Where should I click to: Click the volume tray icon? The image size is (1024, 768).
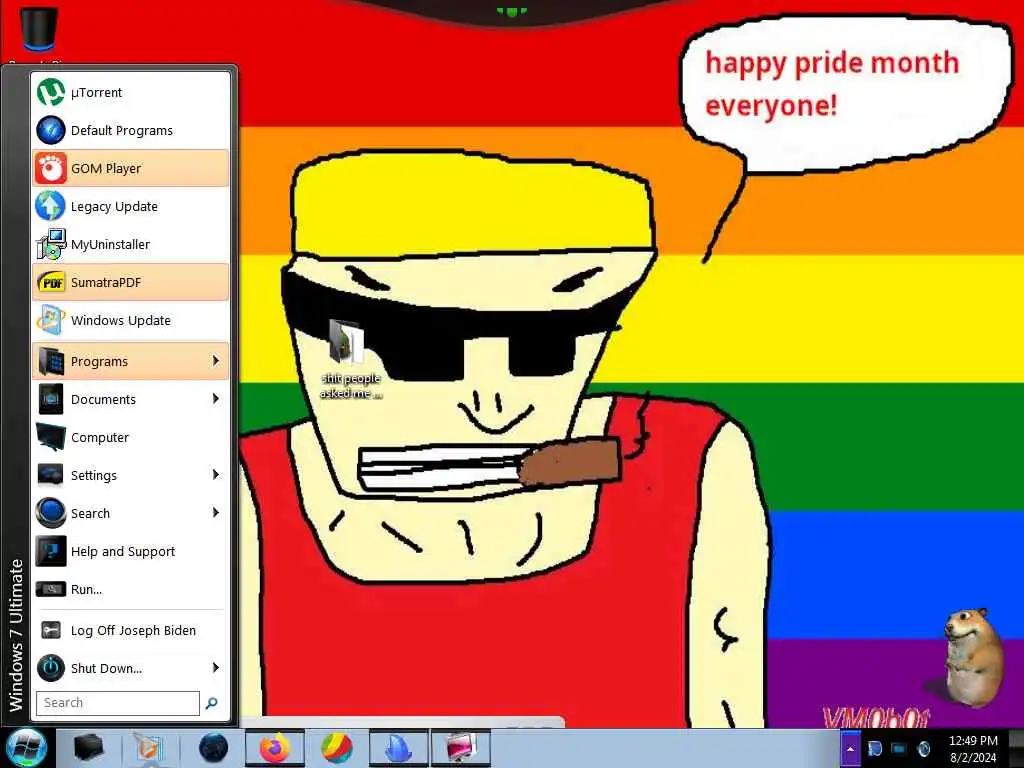click(924, 748)
